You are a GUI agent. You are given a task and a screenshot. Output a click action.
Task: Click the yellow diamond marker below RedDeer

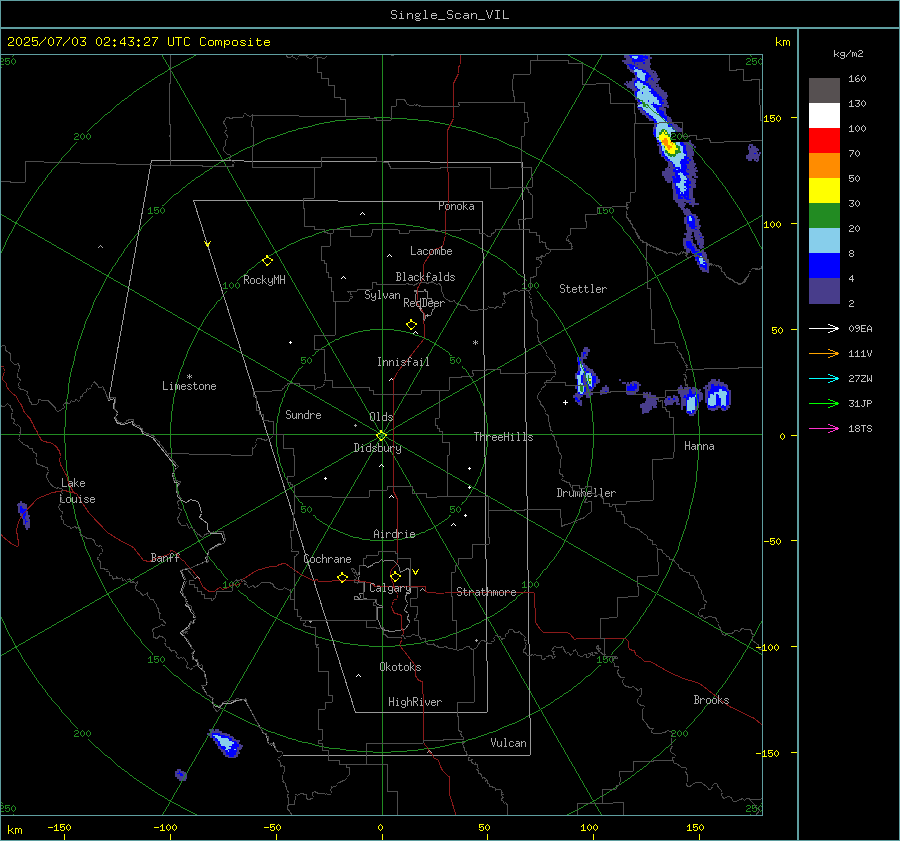click(x=411, y=325)
